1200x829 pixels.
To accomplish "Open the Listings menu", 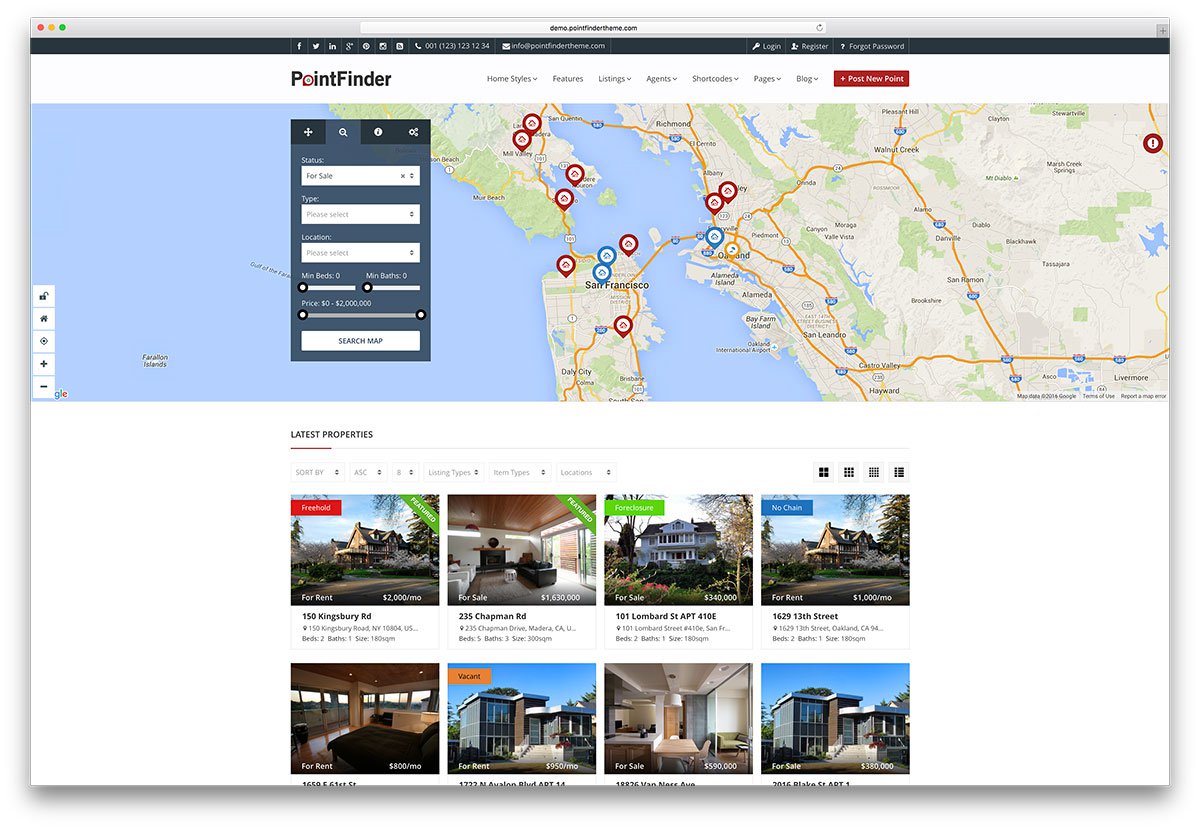I will coord(615,79).
